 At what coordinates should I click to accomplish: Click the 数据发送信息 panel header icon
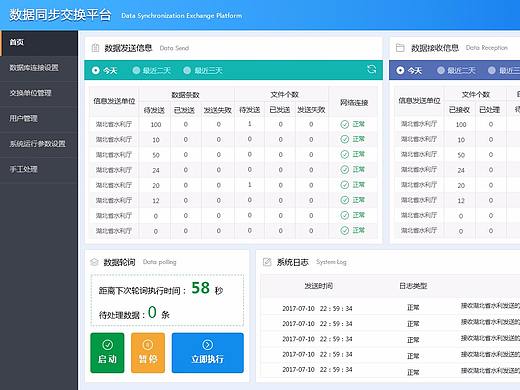click(95, 48)
